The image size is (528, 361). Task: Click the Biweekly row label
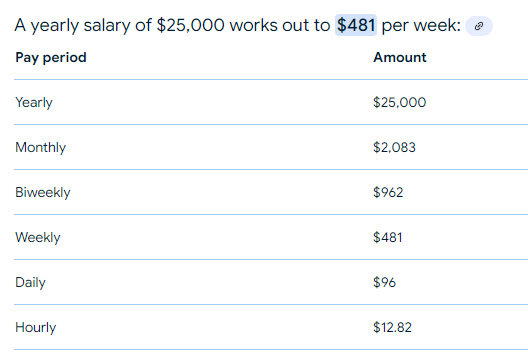(43, 192)
